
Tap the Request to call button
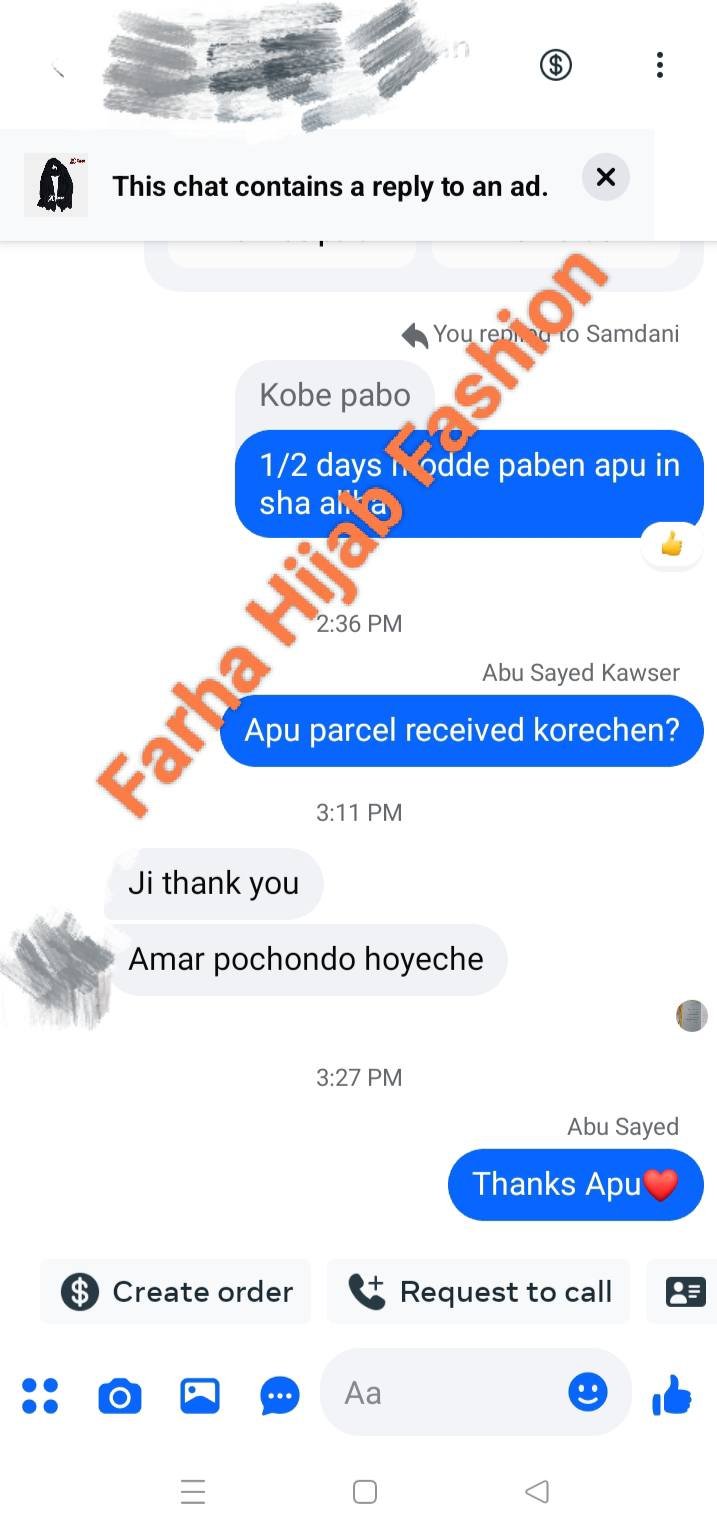[x=479, y=1291]
